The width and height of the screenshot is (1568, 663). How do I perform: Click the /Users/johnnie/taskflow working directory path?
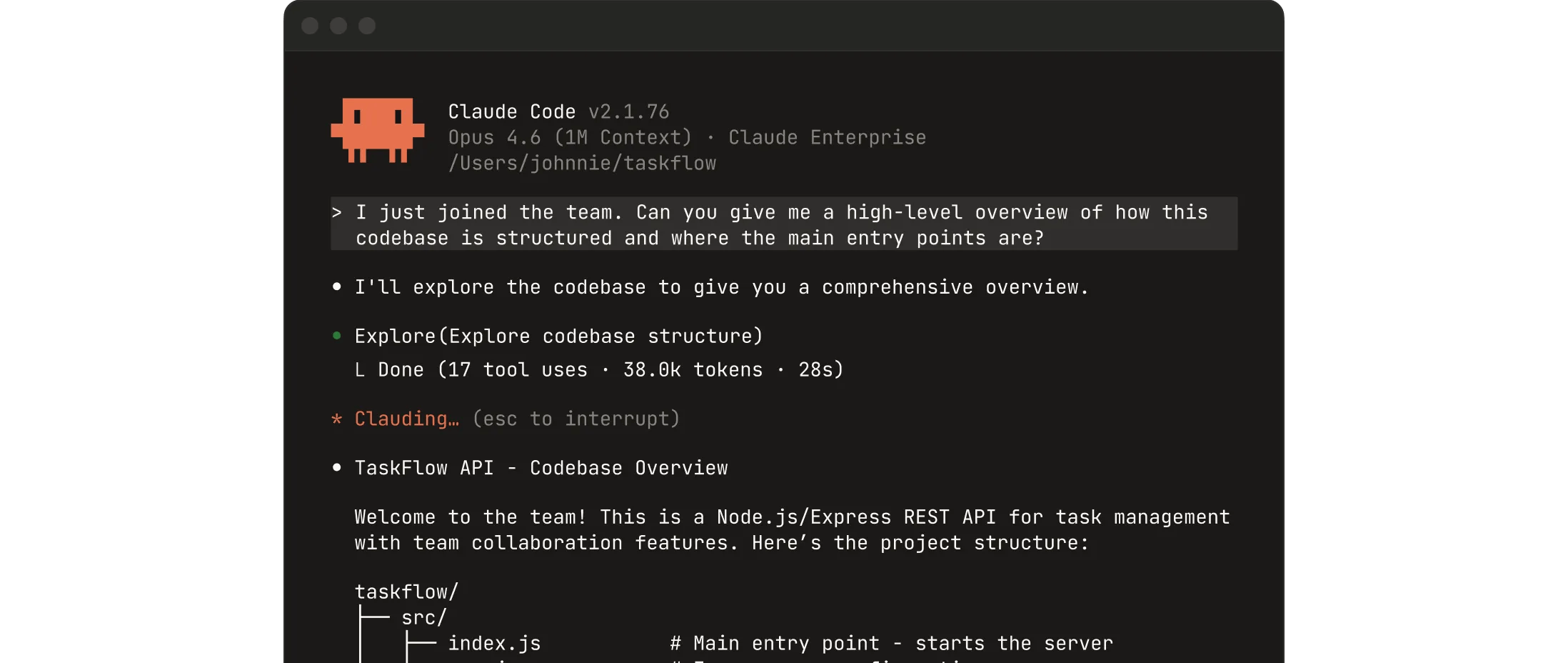pos(582,164)
